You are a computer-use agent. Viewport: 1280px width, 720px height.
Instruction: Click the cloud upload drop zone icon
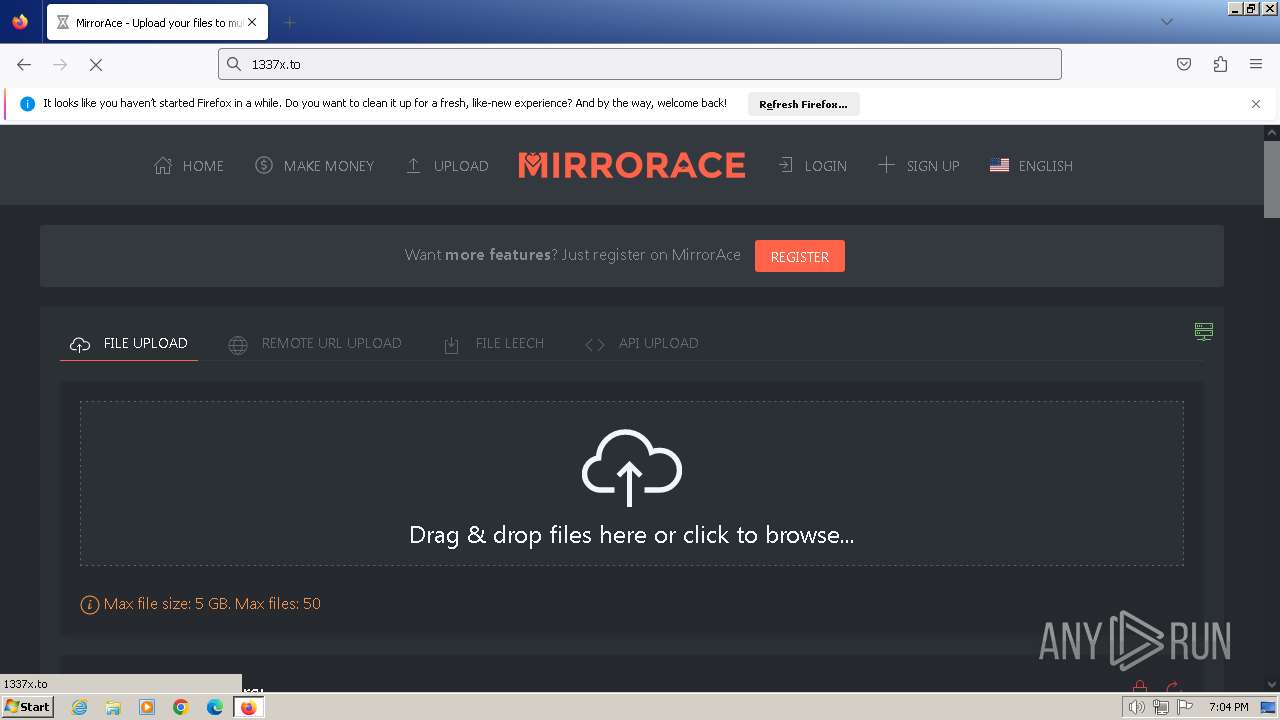click(632, 468)
